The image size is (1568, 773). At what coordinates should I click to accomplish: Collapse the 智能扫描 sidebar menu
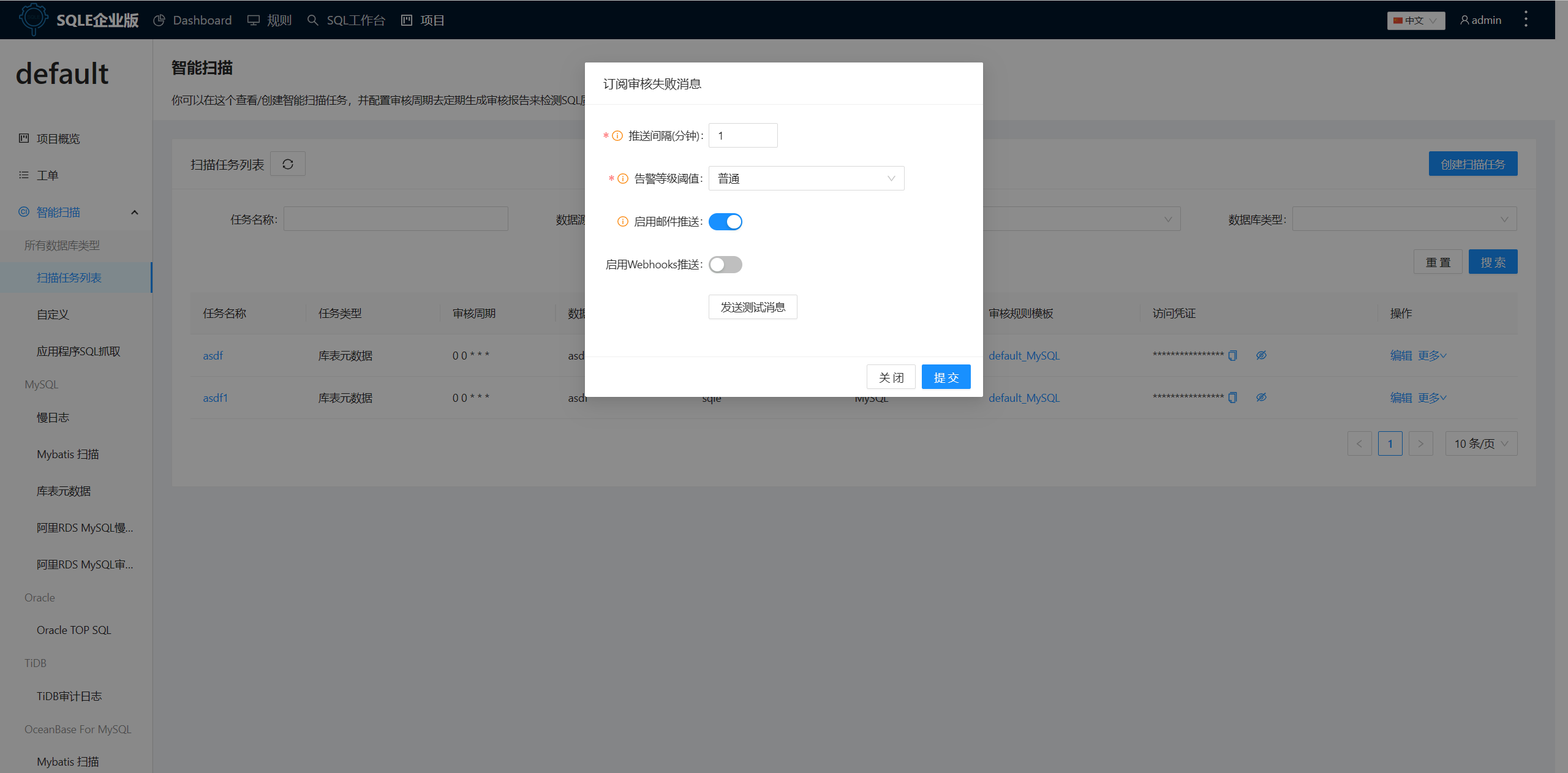click(134, 212)
